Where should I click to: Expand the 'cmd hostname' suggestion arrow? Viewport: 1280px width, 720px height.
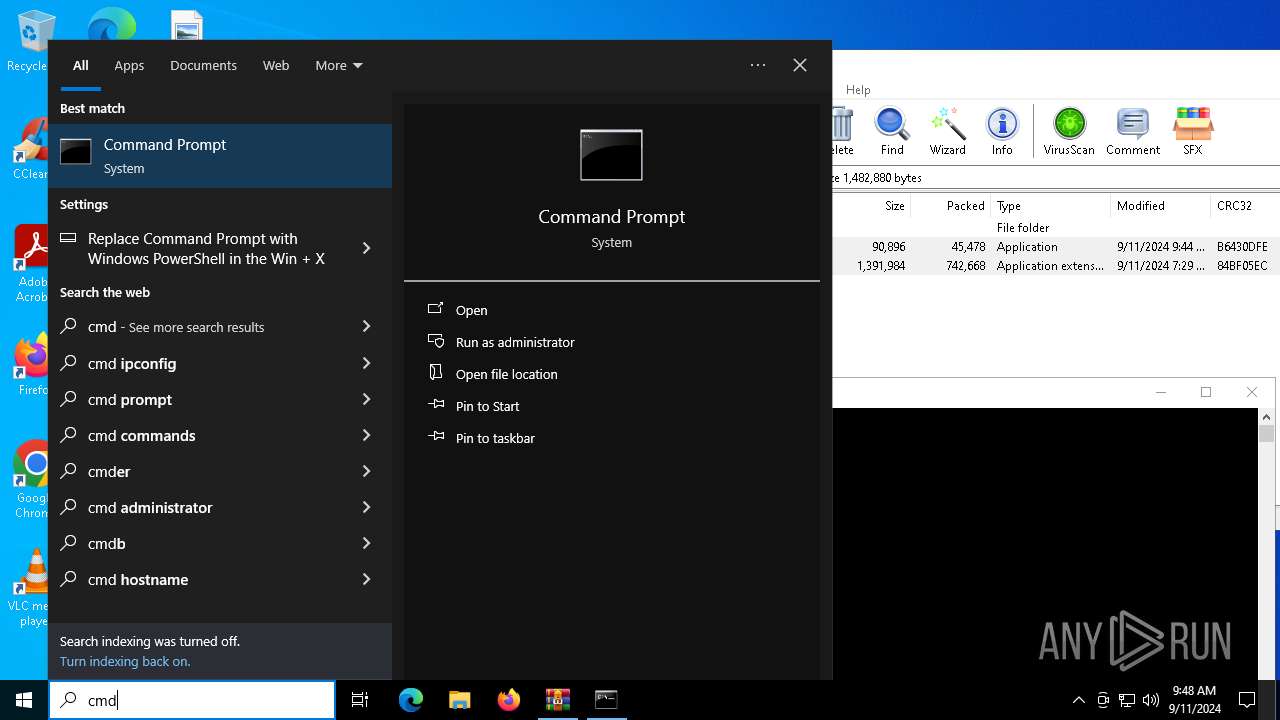pyautogui.click(x=366, y=579)
